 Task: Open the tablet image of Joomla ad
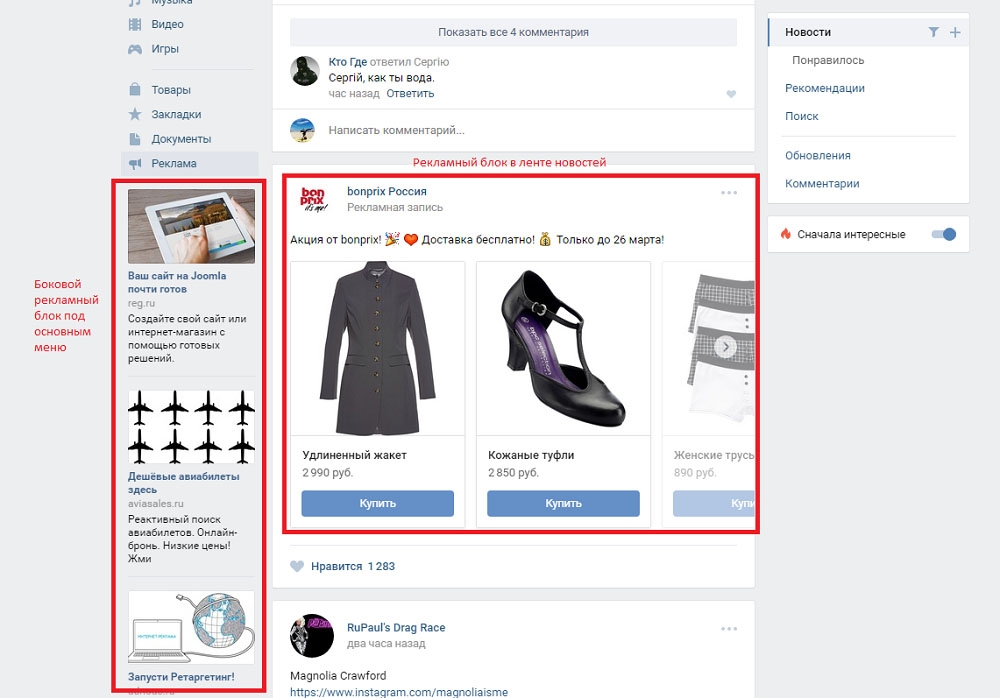(x=191, y=226)
